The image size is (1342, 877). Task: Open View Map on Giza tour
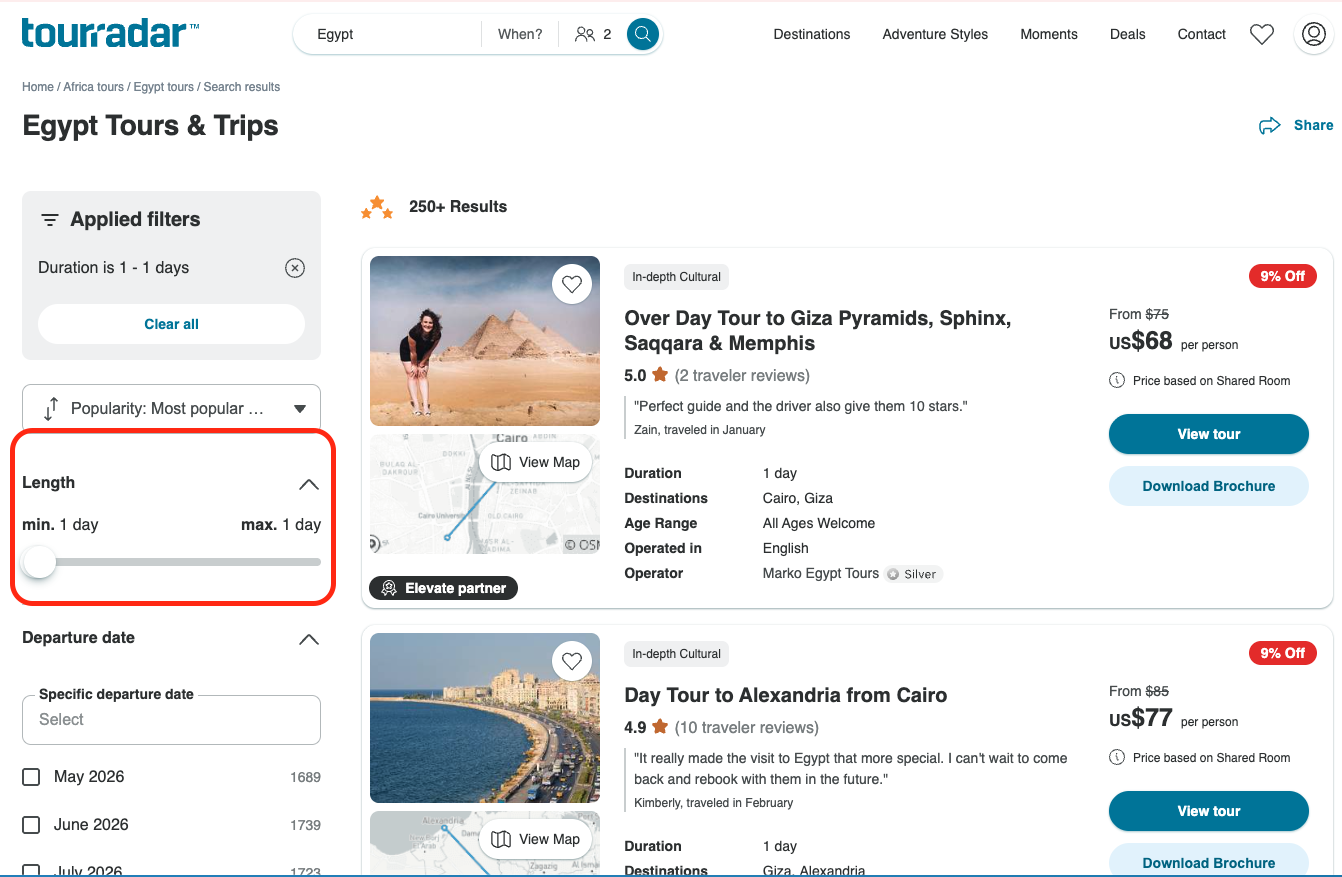tap(535, 462)
